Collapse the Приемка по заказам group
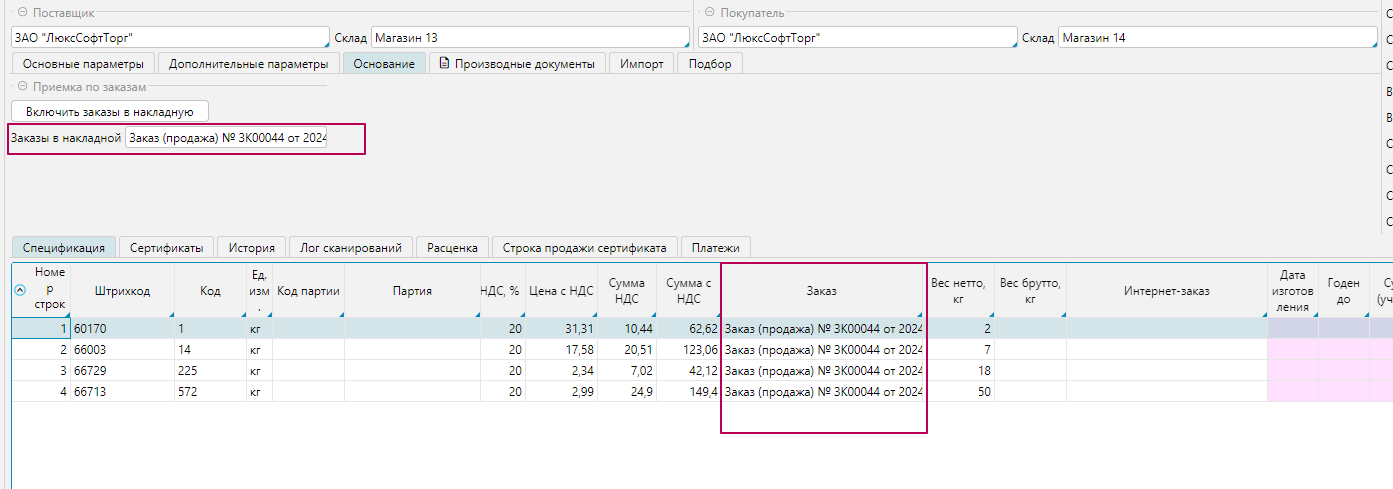Image resolution: width=1393 pixels, height=489 pixels. (x=22, y=87)
